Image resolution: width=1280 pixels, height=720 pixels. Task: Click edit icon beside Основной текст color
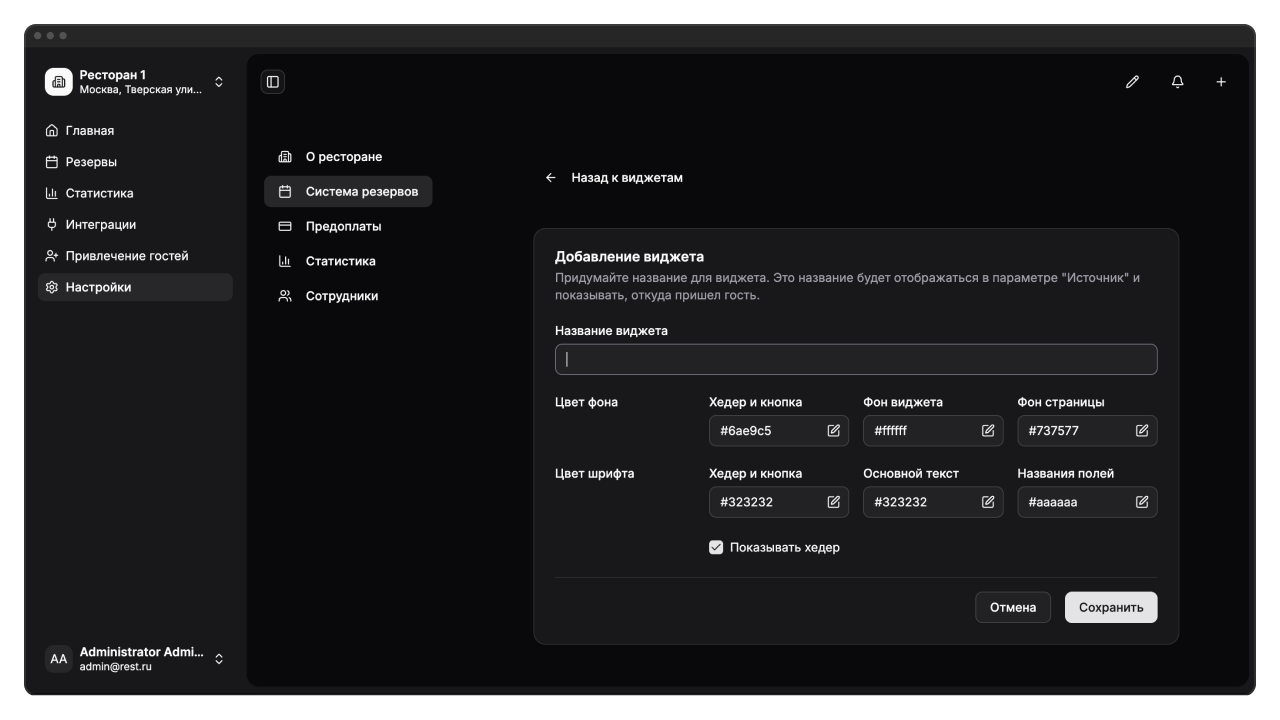point(988,502)
